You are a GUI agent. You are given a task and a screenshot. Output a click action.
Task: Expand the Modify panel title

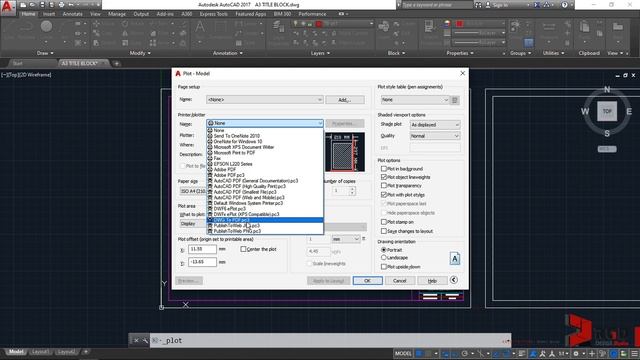tap(140, 53)
